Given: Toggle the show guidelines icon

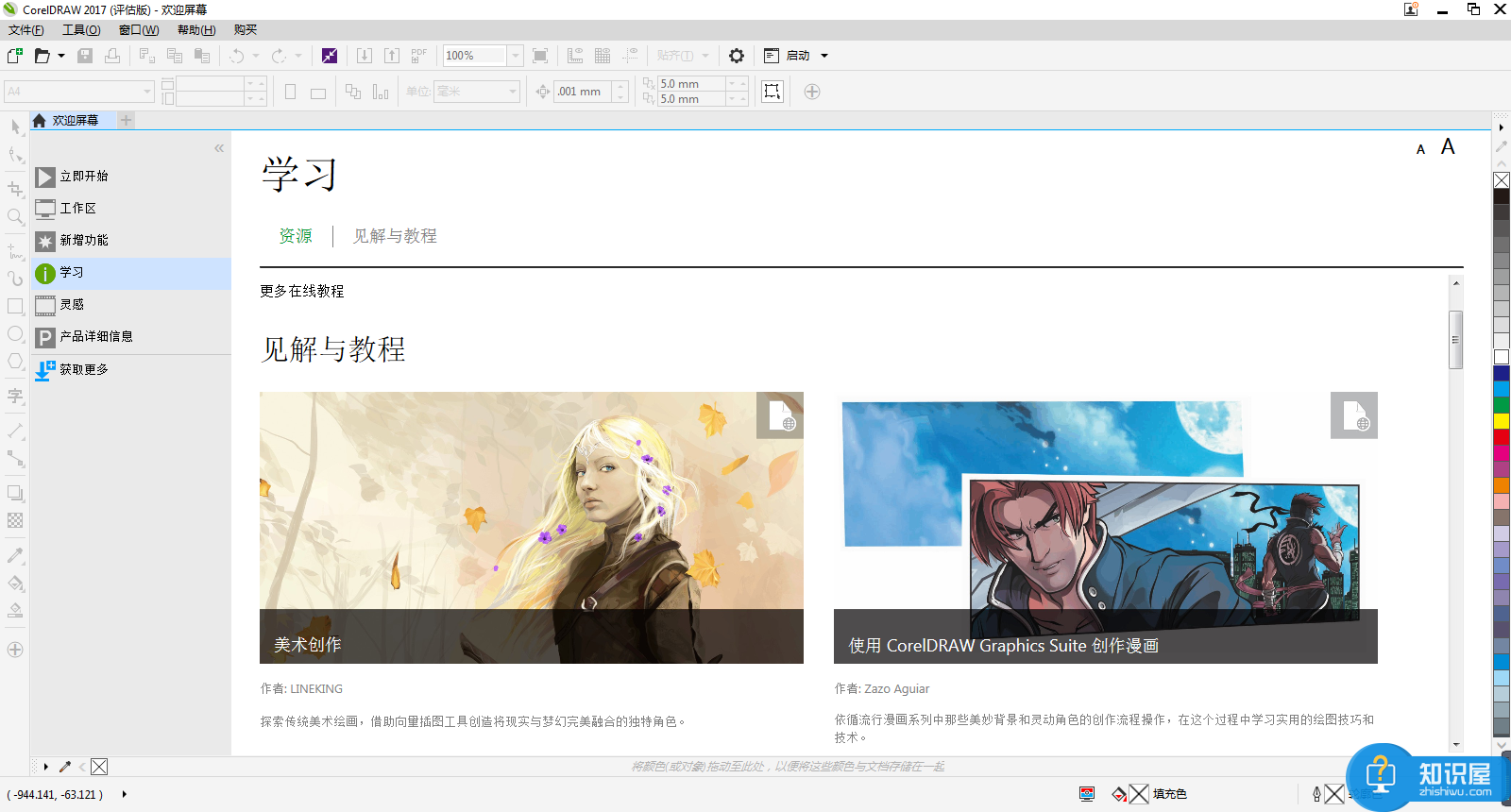Looking at the screenshot, I should 630,56.
